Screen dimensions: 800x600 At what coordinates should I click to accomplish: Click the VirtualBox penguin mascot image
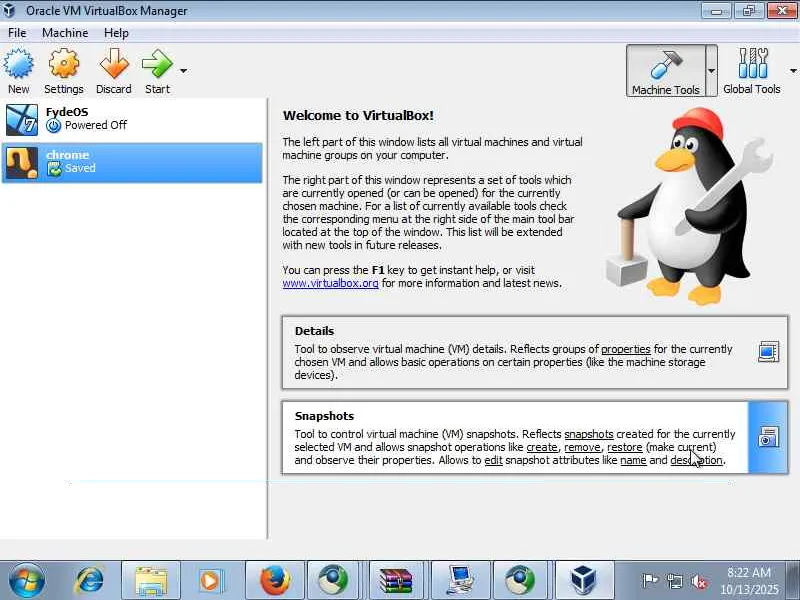689,206
